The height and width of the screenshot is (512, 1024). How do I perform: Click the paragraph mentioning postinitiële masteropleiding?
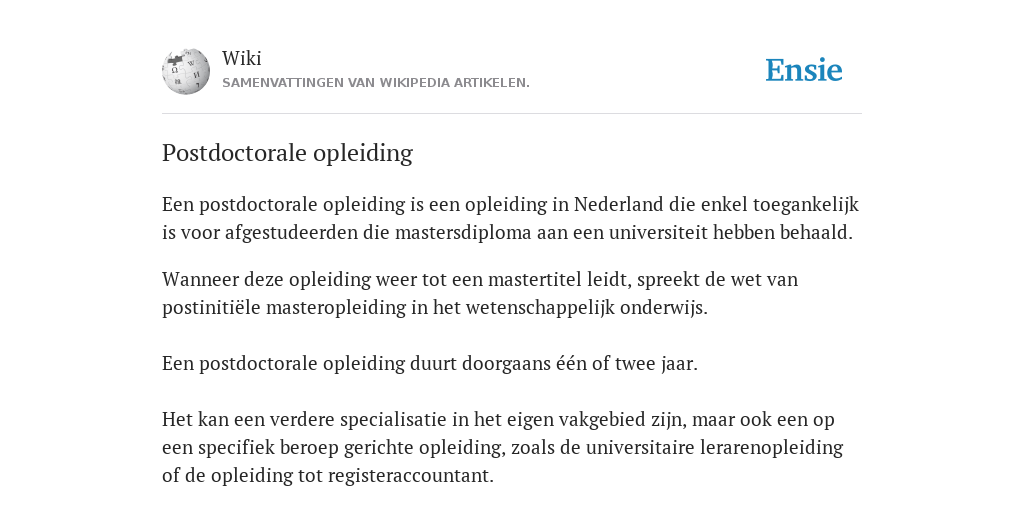480,293
